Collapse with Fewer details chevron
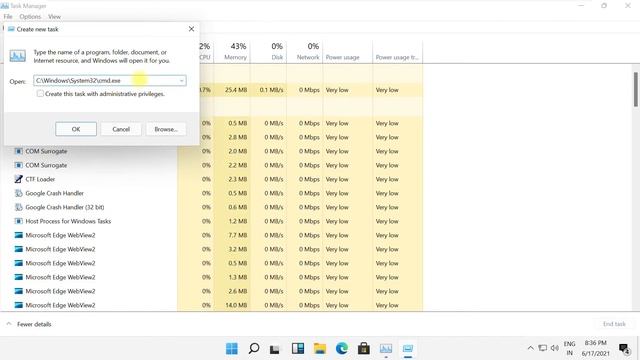This screenshot has width=640, height=360. coord(9,324)
